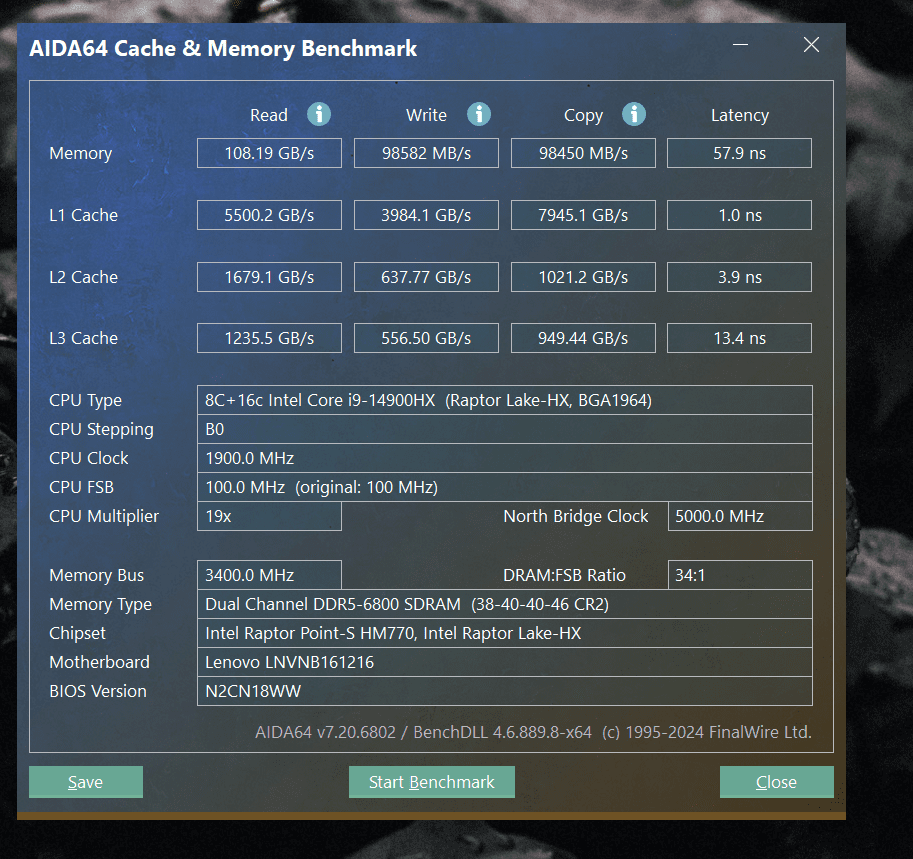Click the DRAM:FSB Ratio value 34:1

pyautogui.click(x=740, y=575)
